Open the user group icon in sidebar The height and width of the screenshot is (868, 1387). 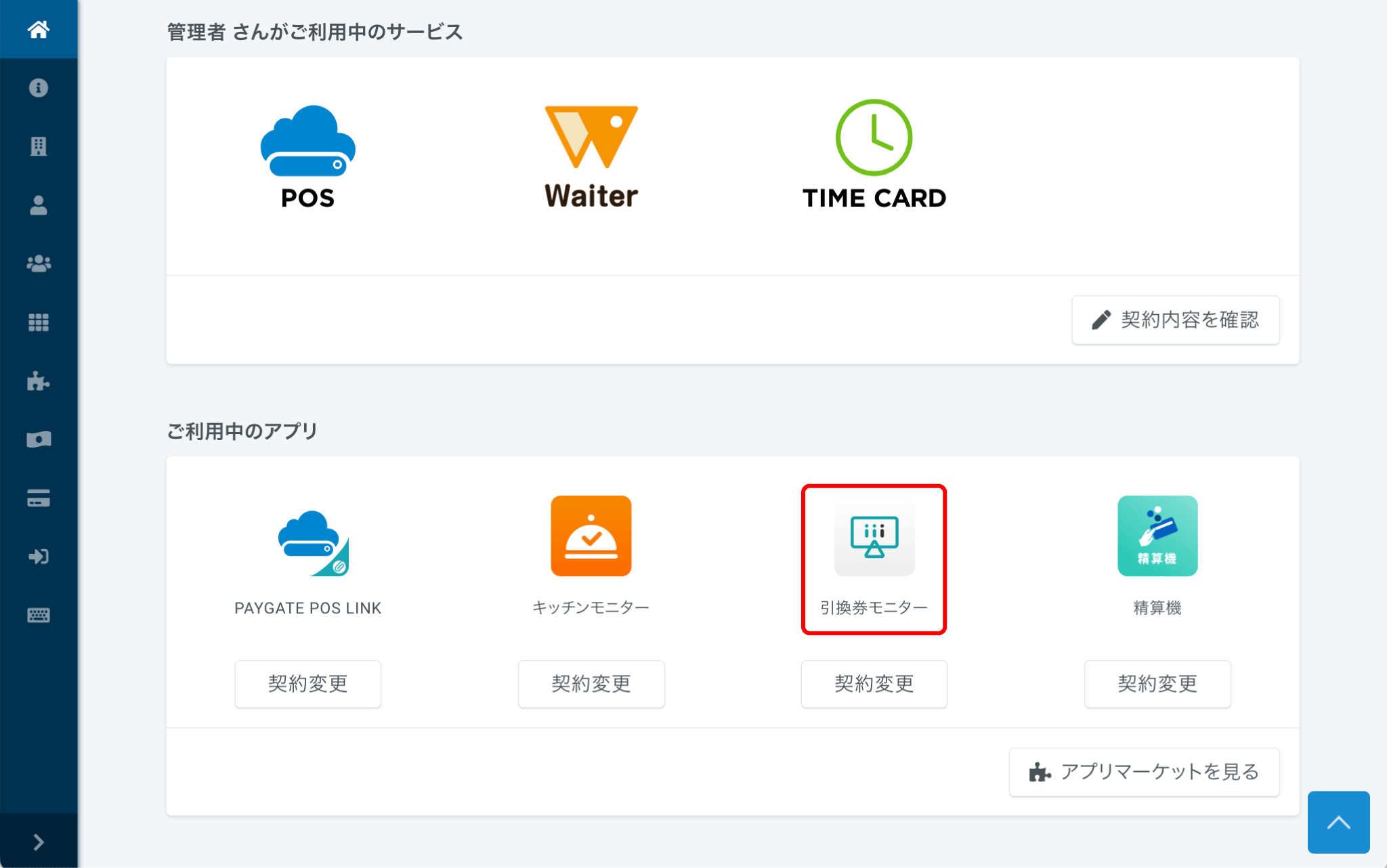[39, 263]
